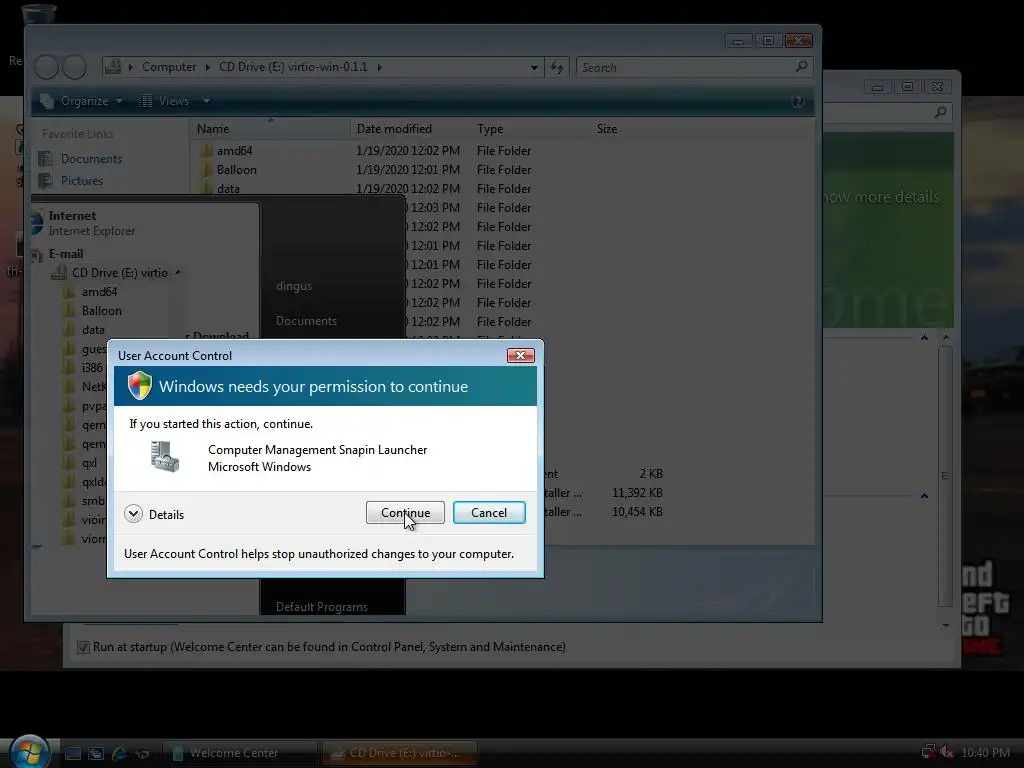
Task: Open Default Programs in the Start menu
Action: (321, 607)
